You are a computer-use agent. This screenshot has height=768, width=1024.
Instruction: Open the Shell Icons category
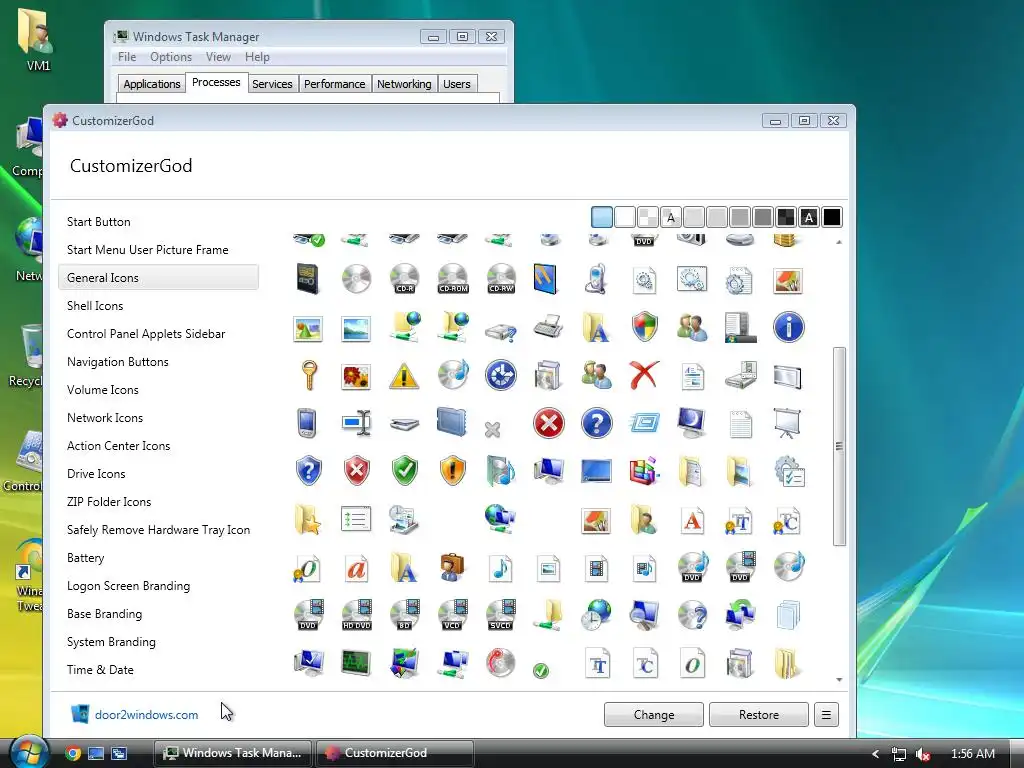[x=95, y=306]
